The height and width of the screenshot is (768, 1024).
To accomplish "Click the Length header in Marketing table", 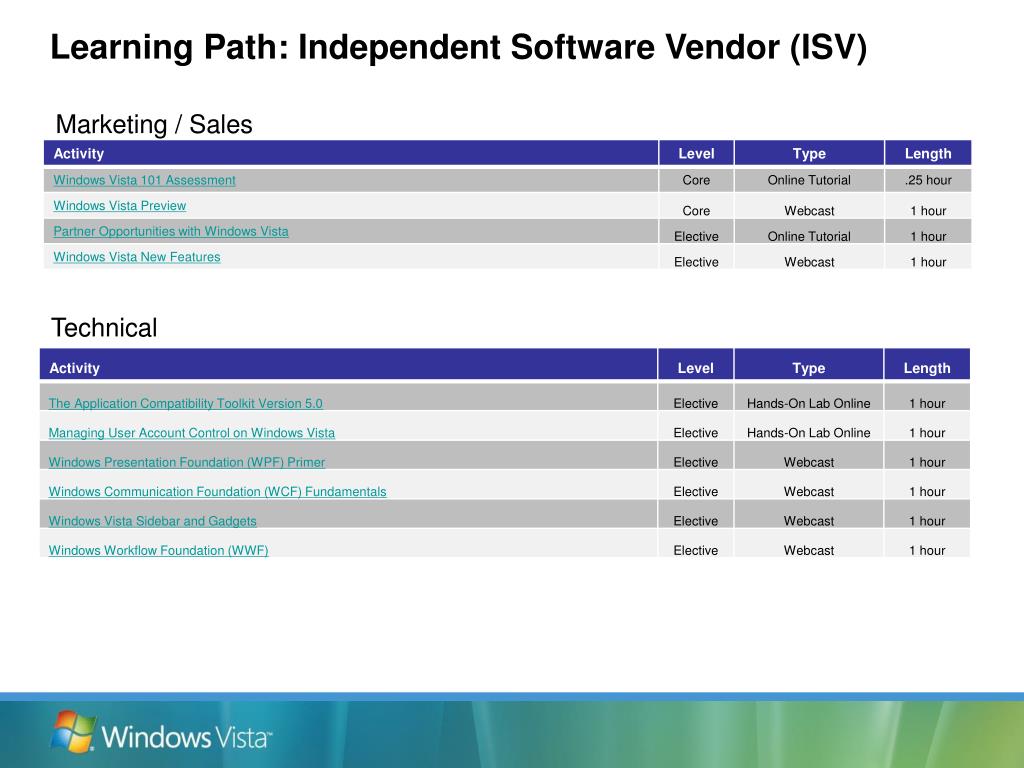I will [928, 153].
